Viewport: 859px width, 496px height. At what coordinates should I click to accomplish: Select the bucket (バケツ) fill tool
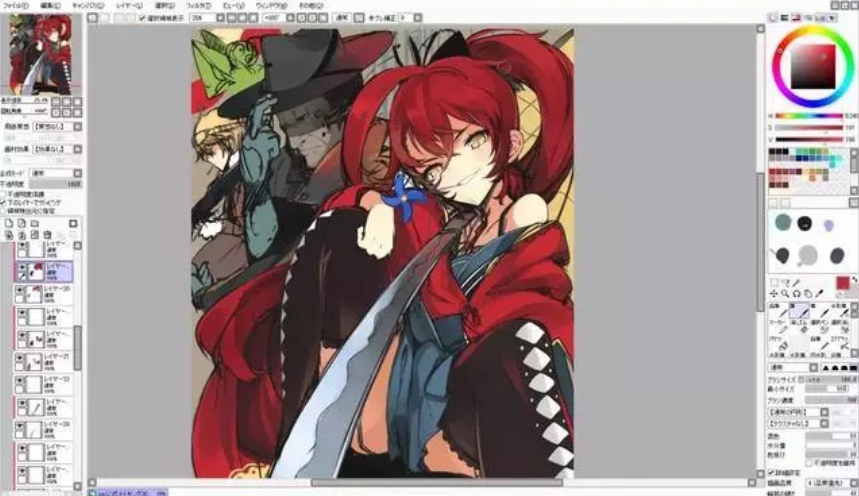pos(779,343)
